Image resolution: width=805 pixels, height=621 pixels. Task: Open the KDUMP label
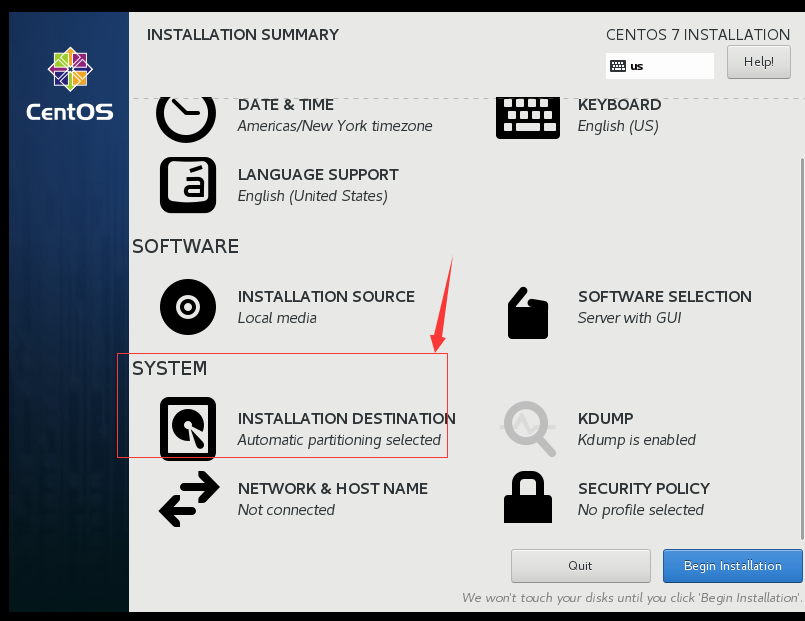[x=606, y=419]
